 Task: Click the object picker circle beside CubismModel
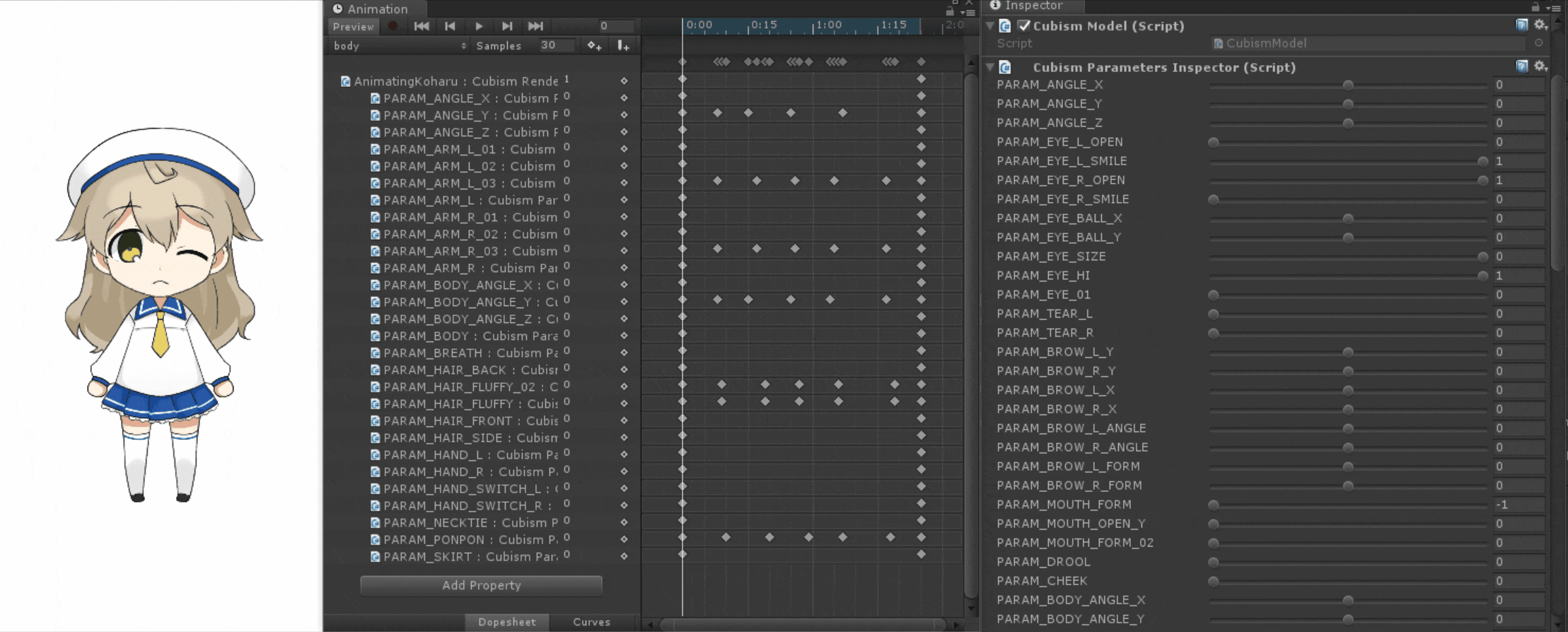(x=1539, y=43)
